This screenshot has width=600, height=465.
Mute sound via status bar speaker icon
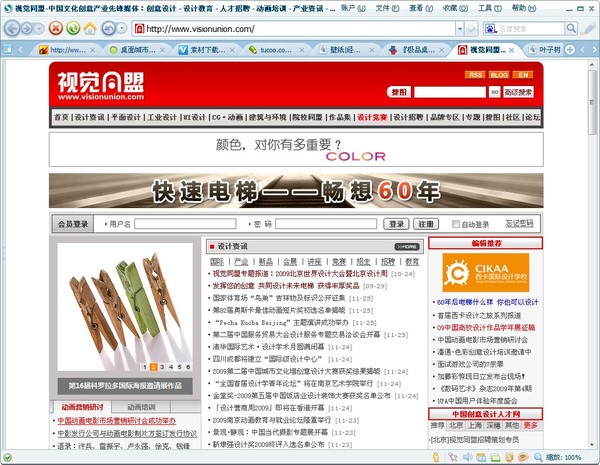coord(467,457)
